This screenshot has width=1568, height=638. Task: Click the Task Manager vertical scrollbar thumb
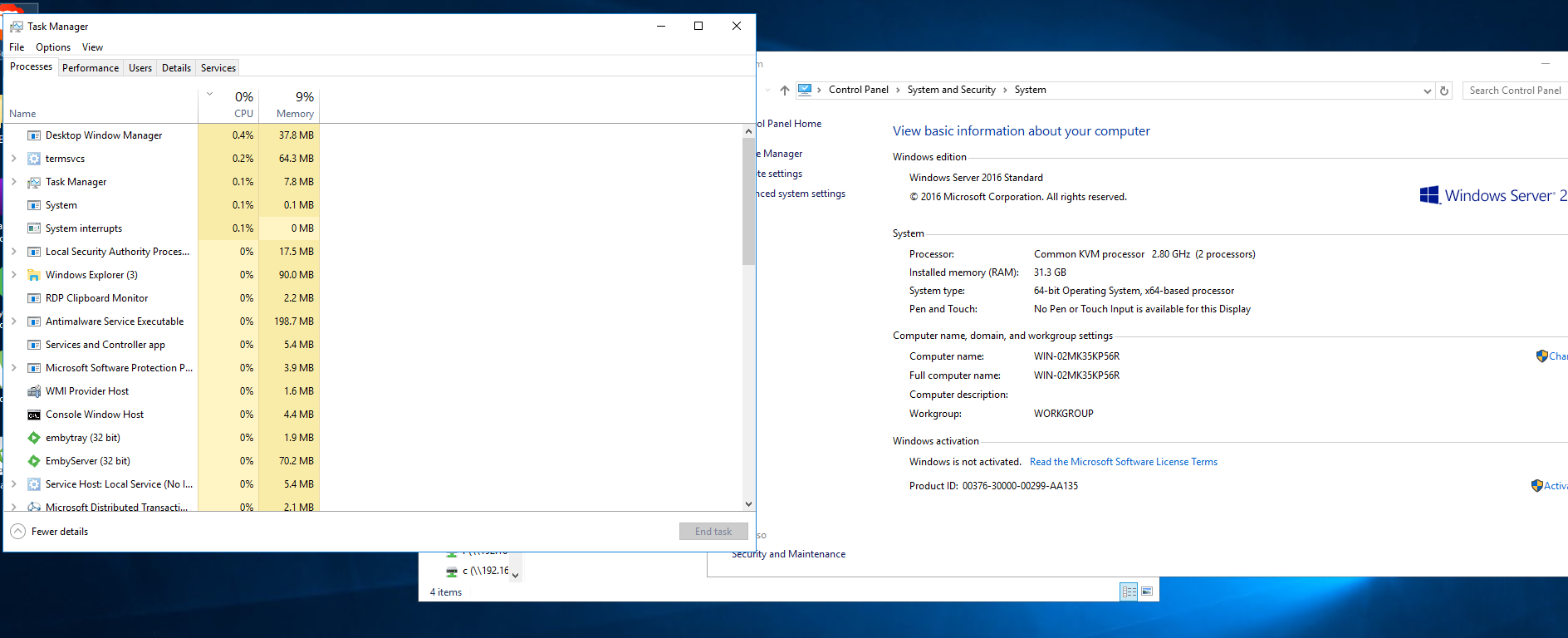(748, 201)
